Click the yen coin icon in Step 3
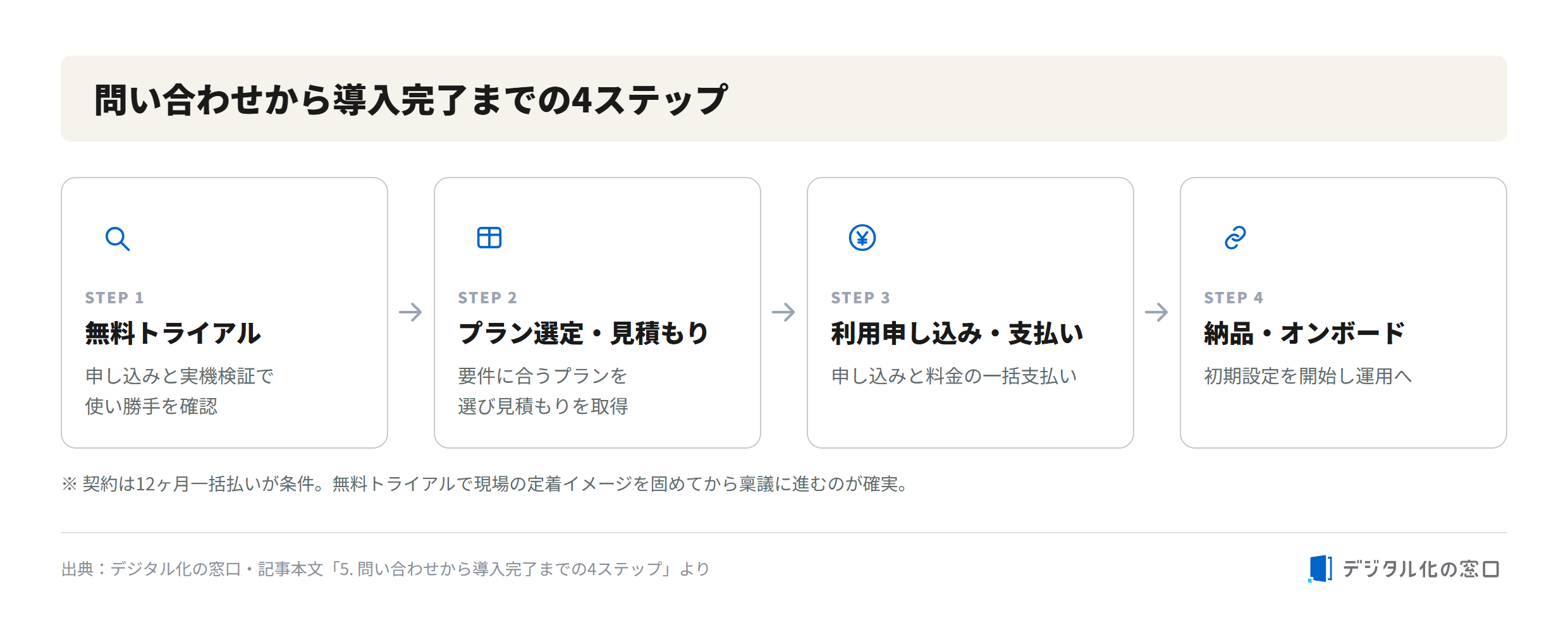Screen dimensions: 1568x642 862,238
